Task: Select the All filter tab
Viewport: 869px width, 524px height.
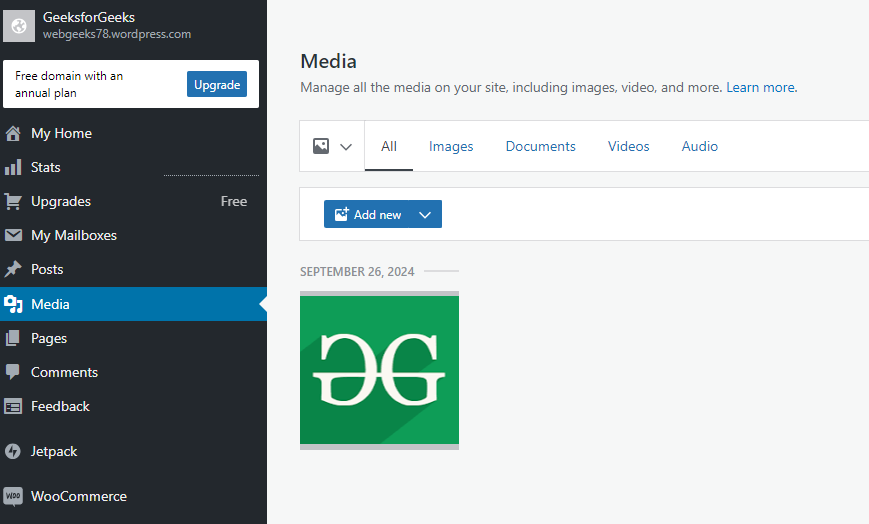Action: [x=389, y=146]
